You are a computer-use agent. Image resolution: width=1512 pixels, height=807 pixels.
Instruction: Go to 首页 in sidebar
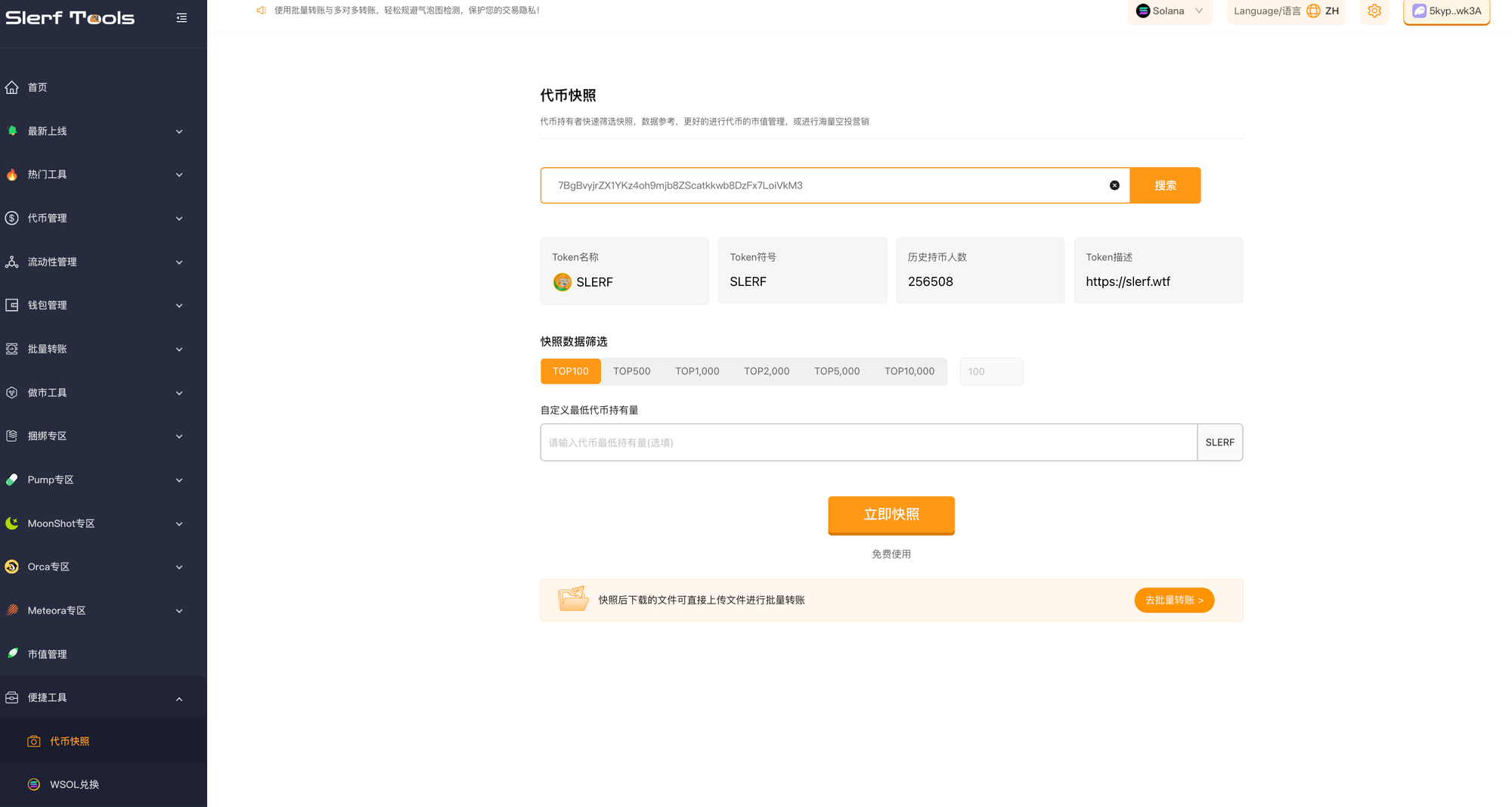pyautogui.click(x=104, y=88)
